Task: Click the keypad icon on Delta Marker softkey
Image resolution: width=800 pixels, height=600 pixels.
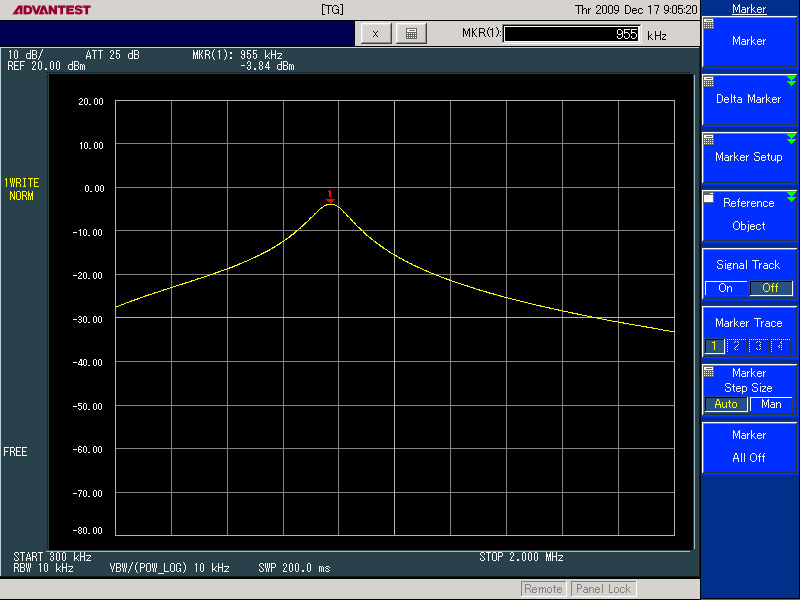Action: [x=709, y=82]
